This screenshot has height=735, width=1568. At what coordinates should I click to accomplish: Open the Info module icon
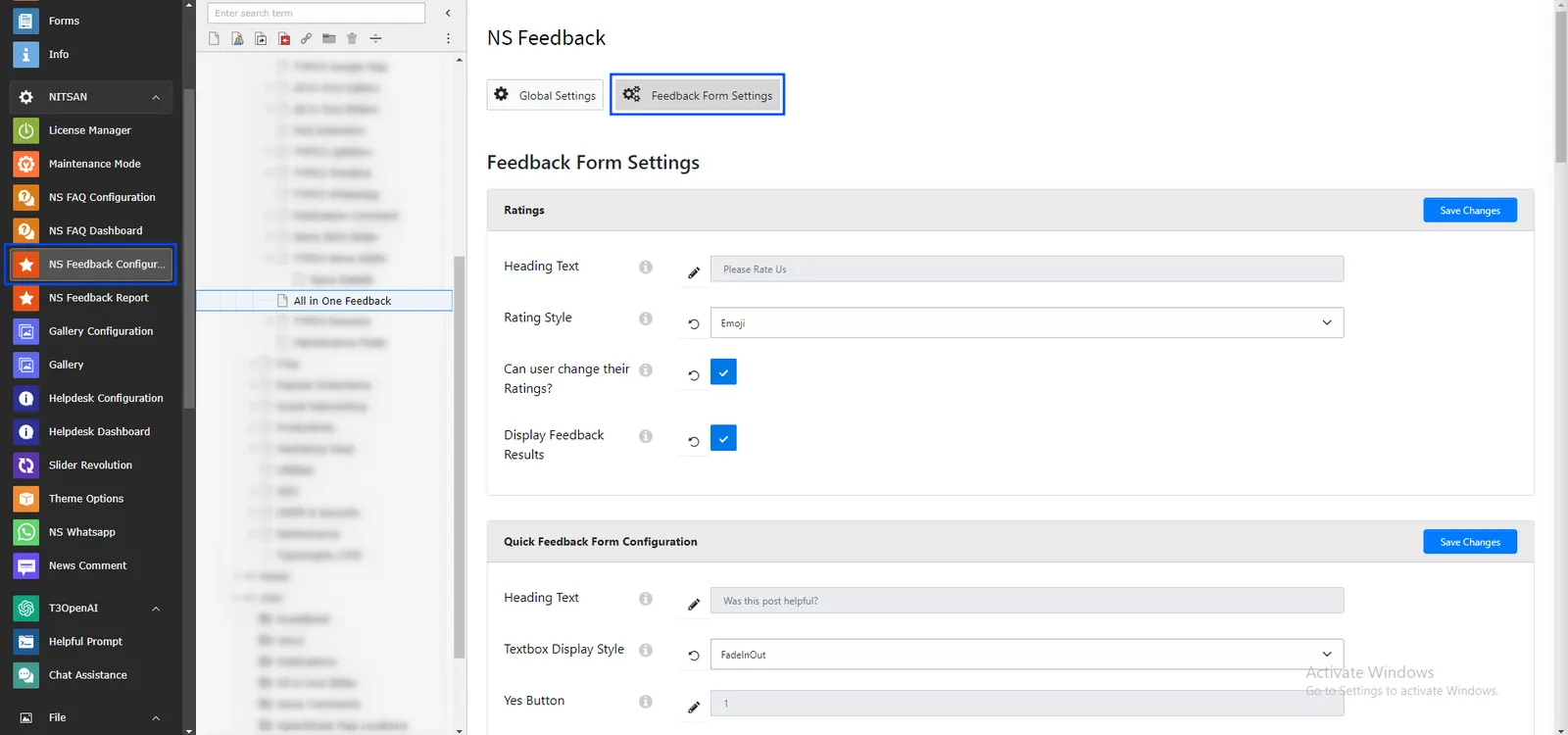click(x=26, y=55)
